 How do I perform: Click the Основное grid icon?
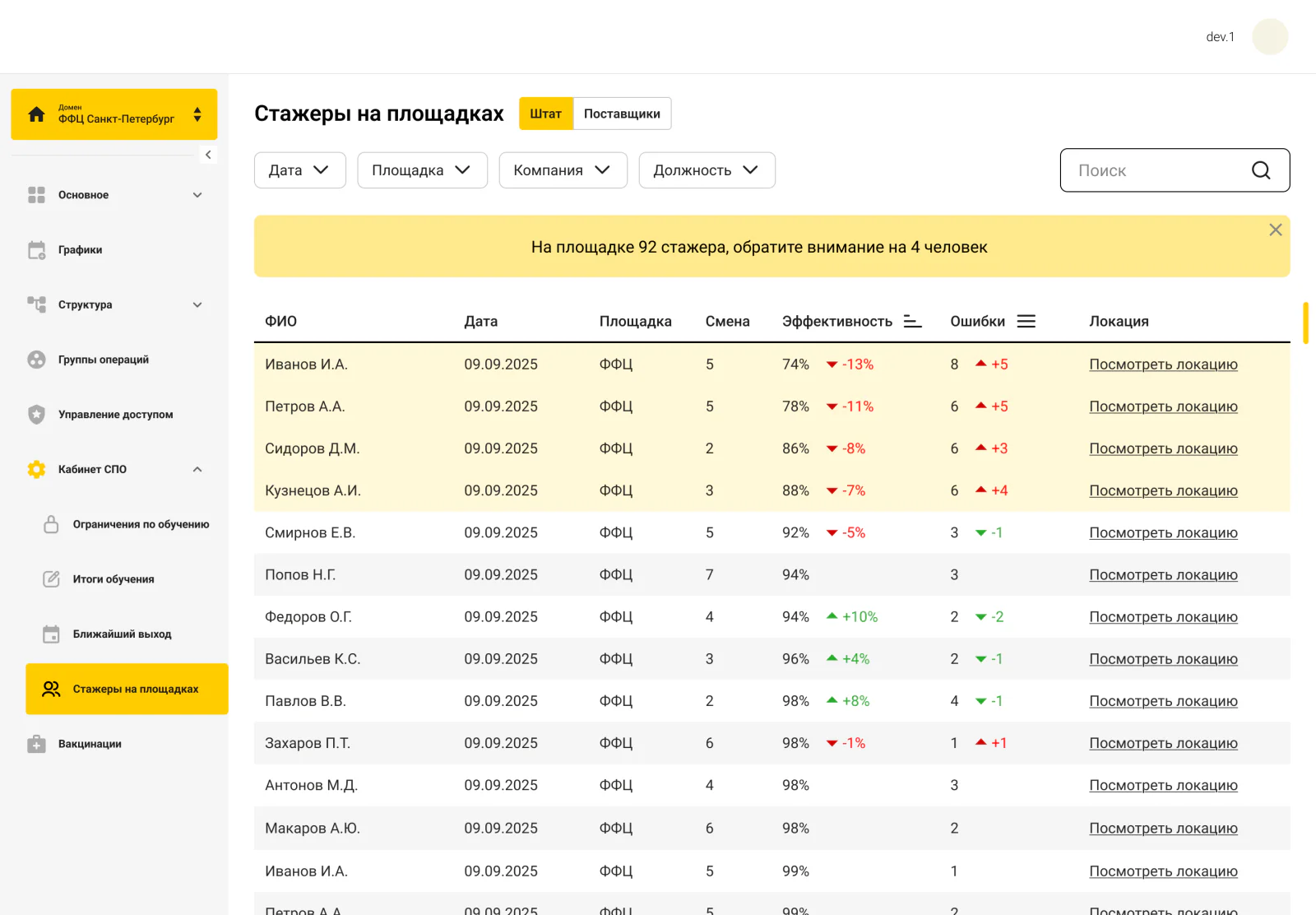click(x=36, y=195)
